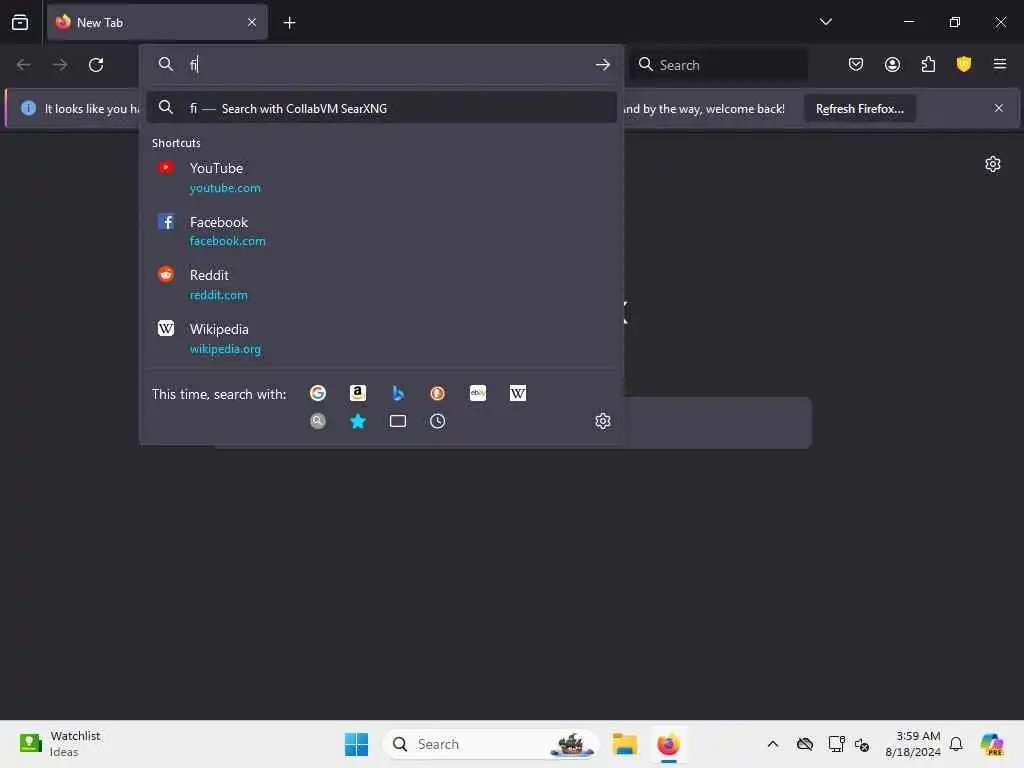Open the List all tabs dropdown arrow
The width and height of the screenshot is (1024, 768).
tap(825, 22)
